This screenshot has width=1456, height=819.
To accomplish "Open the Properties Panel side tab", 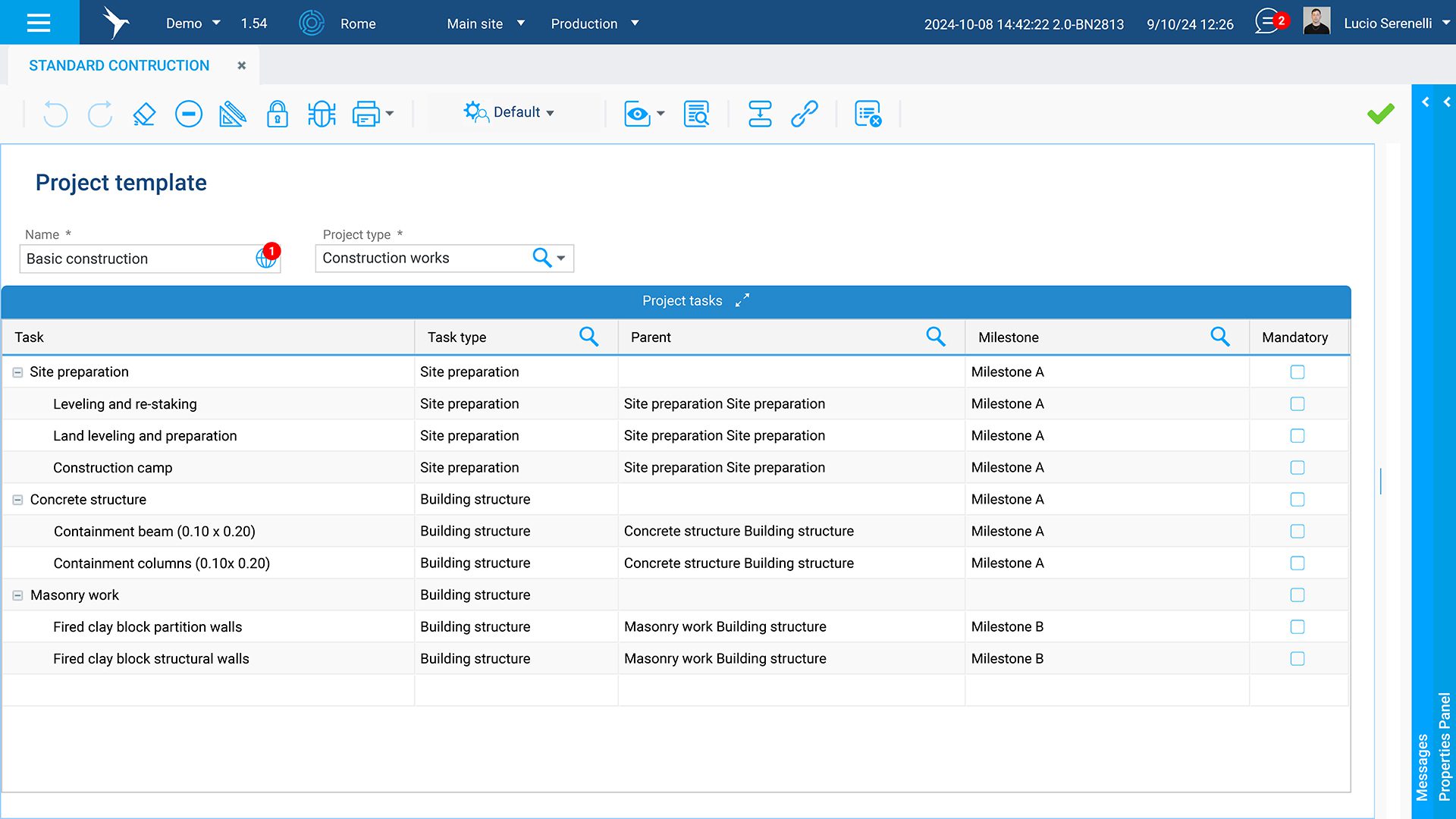I will pos(1444,746).
